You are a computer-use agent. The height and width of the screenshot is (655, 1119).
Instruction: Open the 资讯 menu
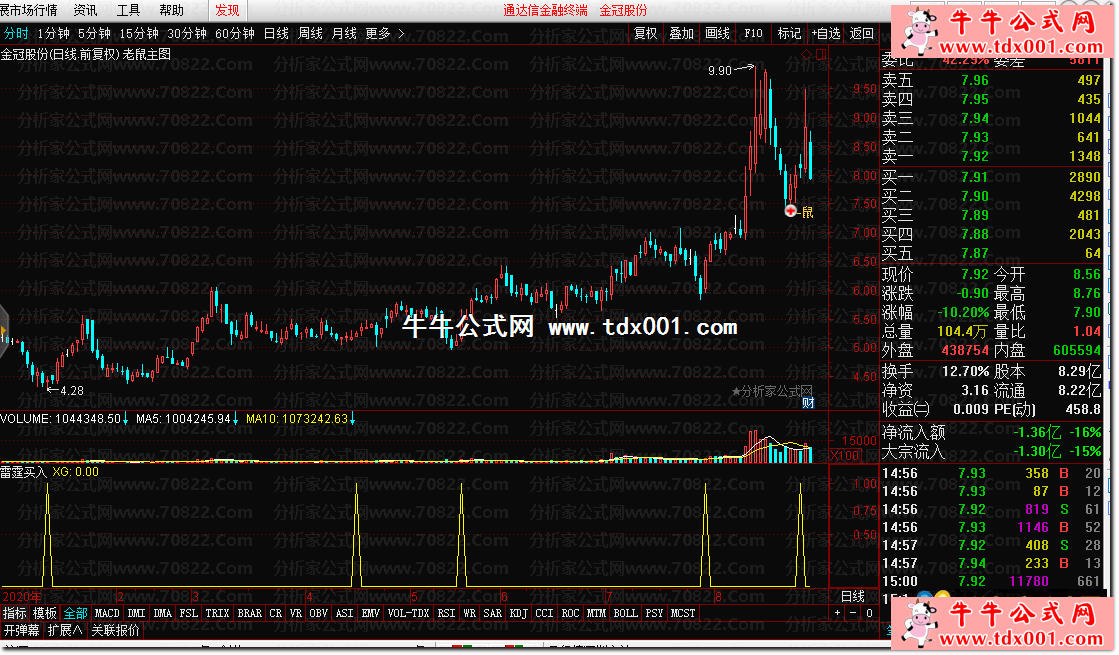86,10
